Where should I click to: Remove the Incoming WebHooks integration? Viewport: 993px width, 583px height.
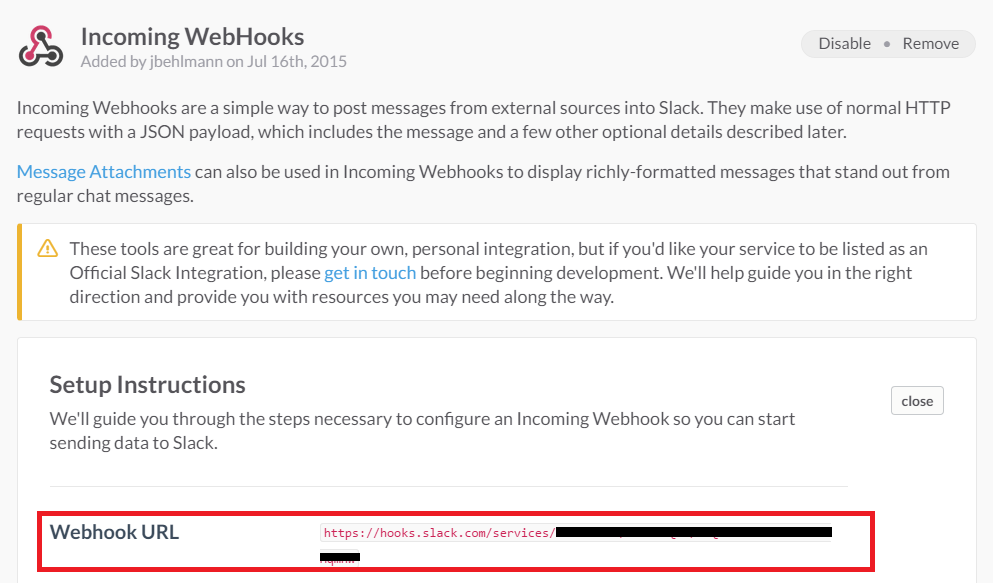coord(930,44)
